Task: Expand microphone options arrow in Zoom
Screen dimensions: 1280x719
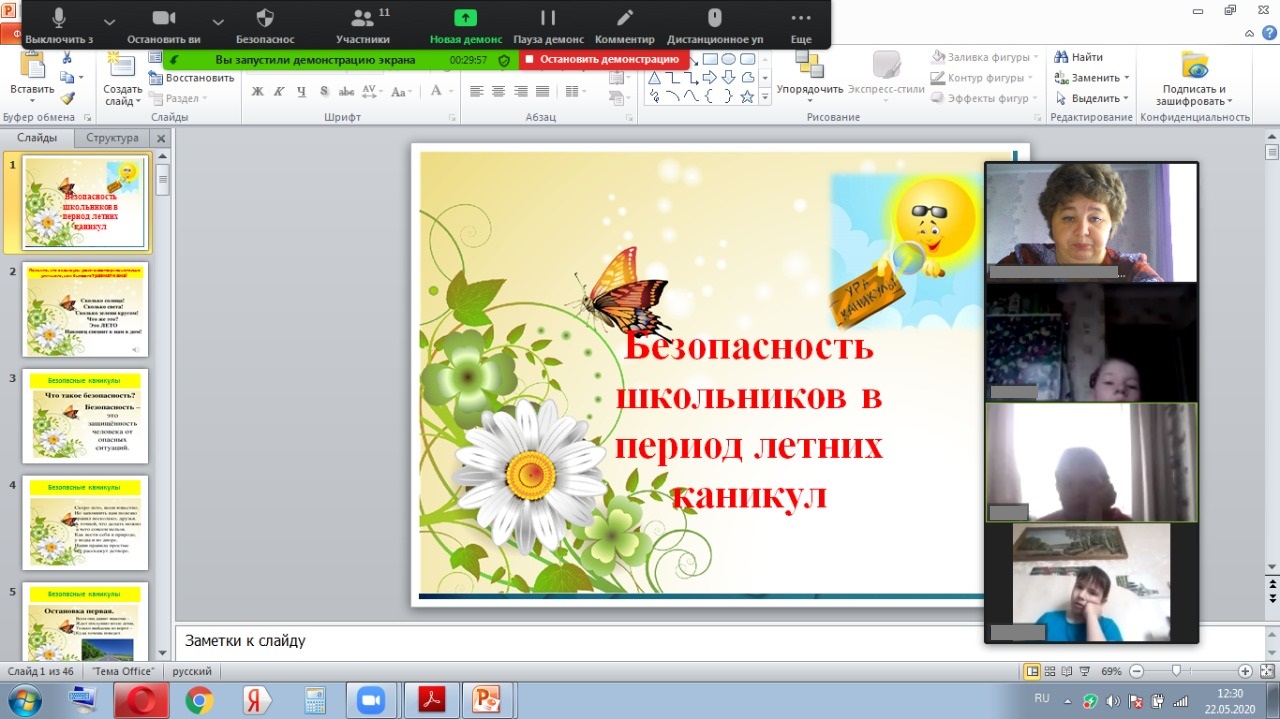Action: [109, 22]
